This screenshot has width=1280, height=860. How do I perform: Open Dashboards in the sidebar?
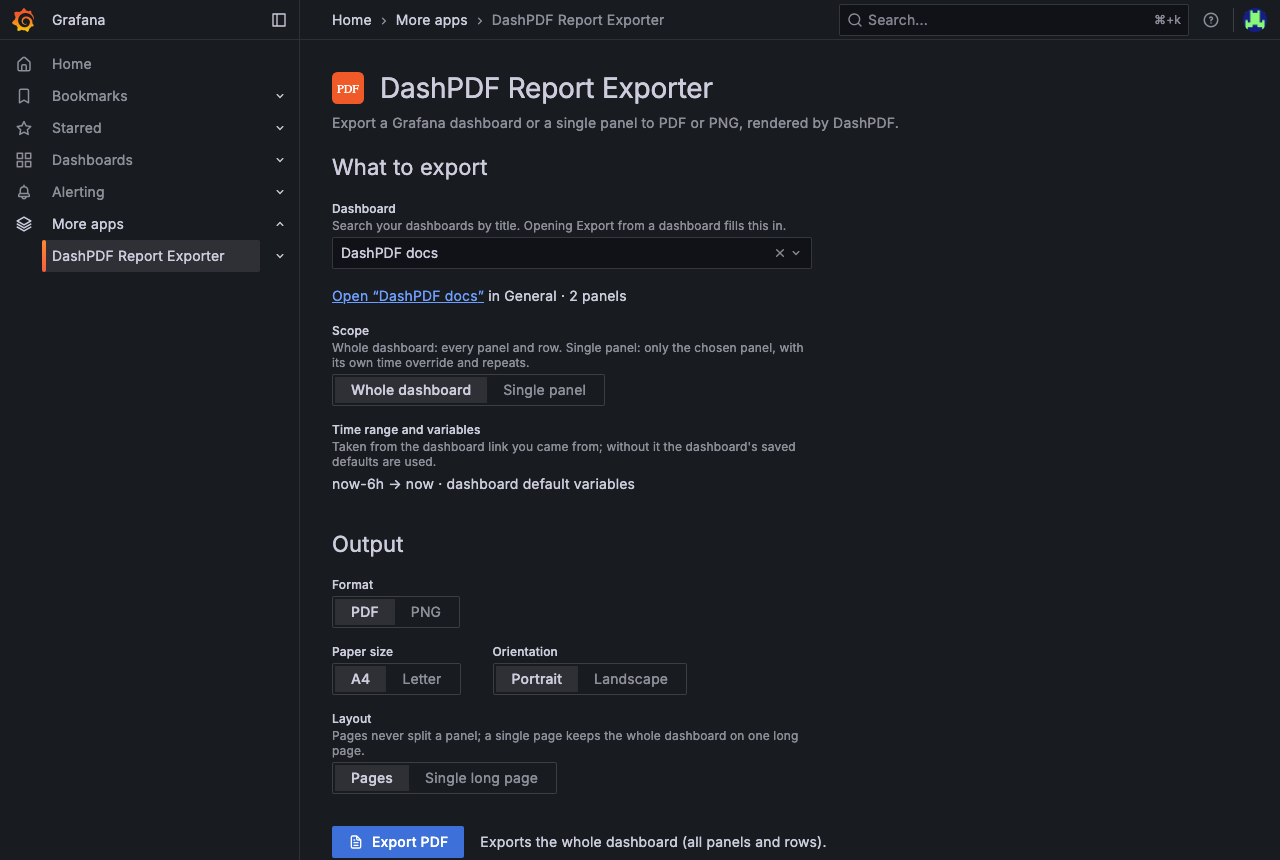pos(92,160)
